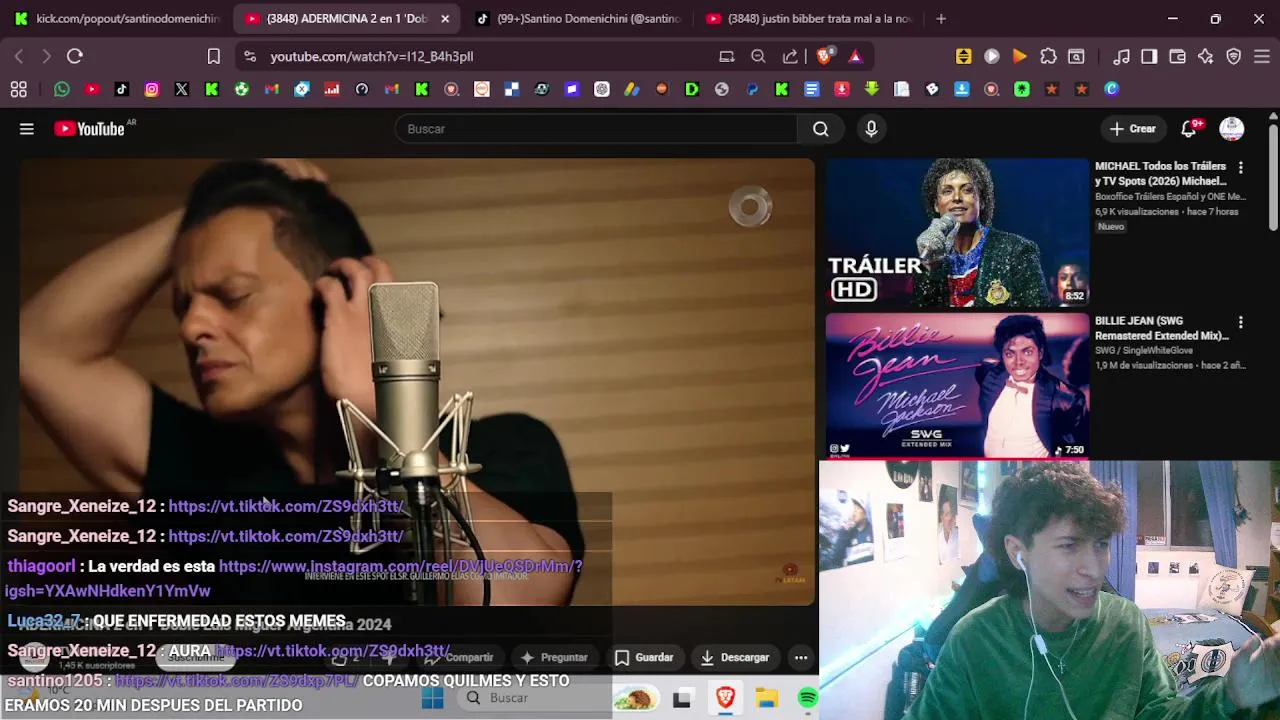The image size is (1280, 720).
Task: Click the Descargar button under the video
Action: tap(735, 657)
